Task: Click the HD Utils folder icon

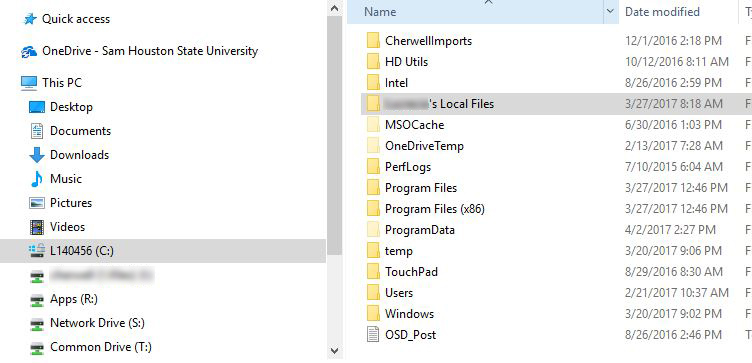Action: pyautogui.click(x=374, y=62)
